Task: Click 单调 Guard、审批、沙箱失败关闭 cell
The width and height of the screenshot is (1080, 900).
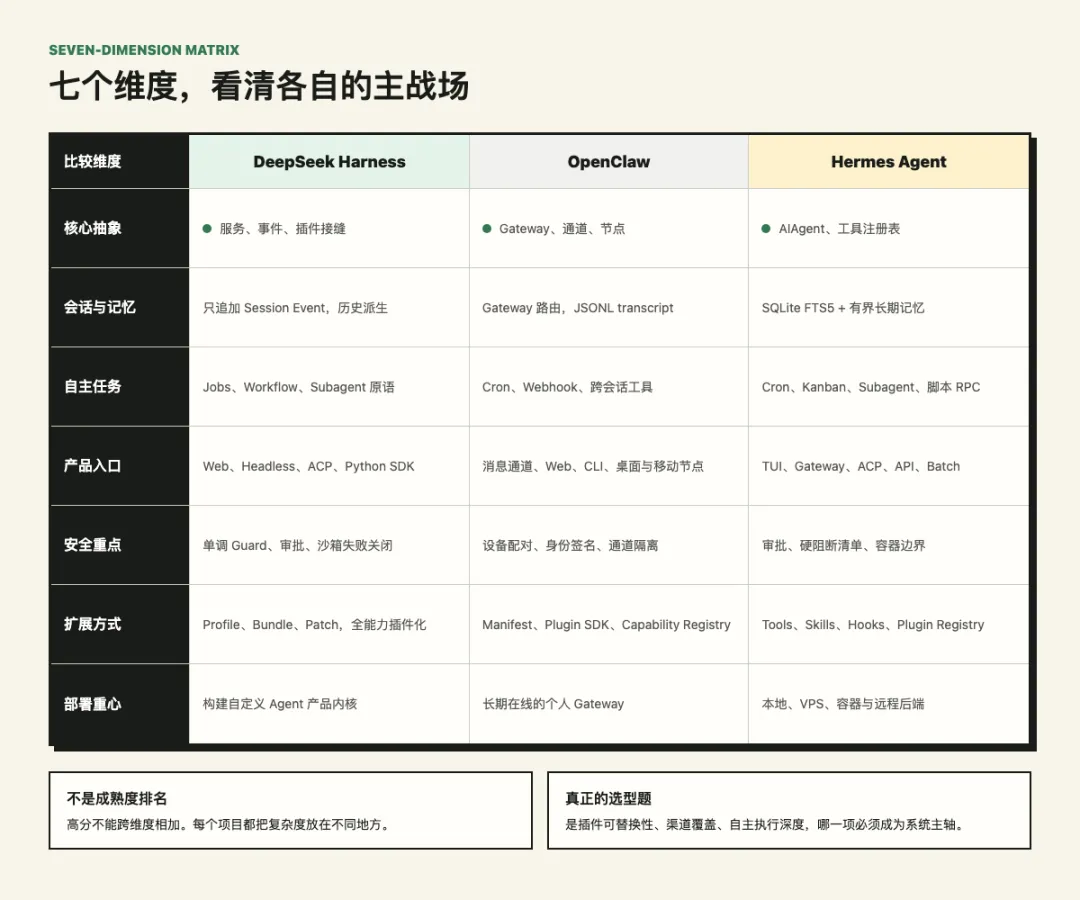Action: pos(329,545)
